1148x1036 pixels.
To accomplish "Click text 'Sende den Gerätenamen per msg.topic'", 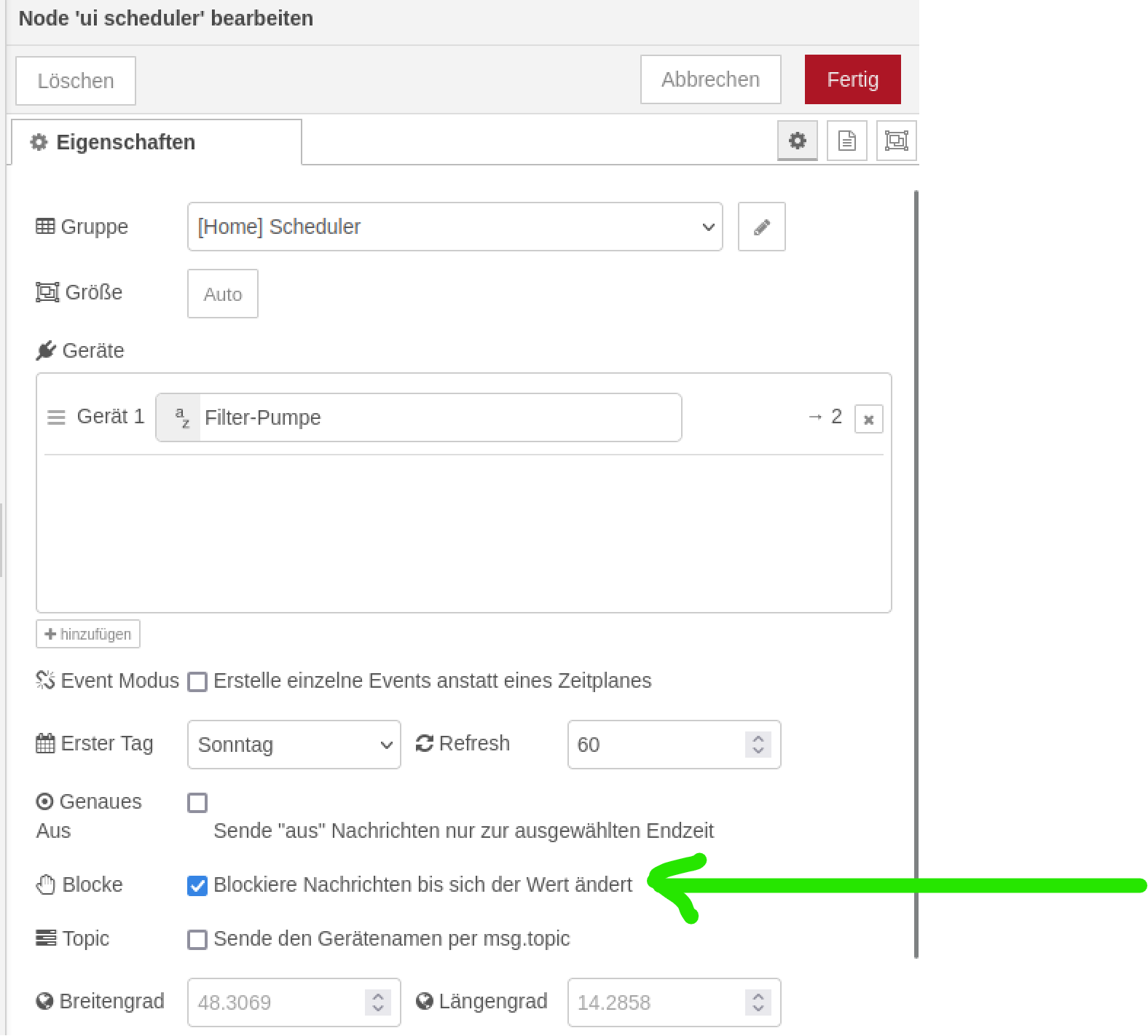I will [392, 938].
